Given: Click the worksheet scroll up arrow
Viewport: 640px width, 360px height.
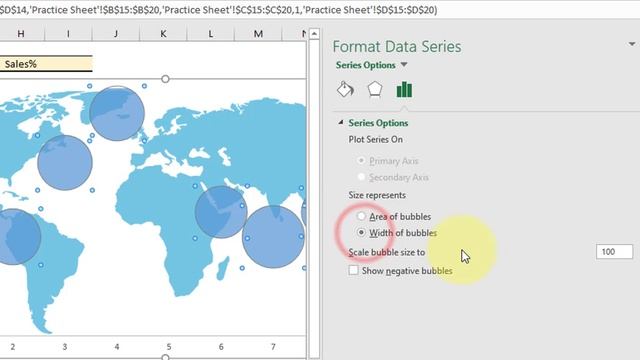Looking at the screenshot, I should 314,34.
